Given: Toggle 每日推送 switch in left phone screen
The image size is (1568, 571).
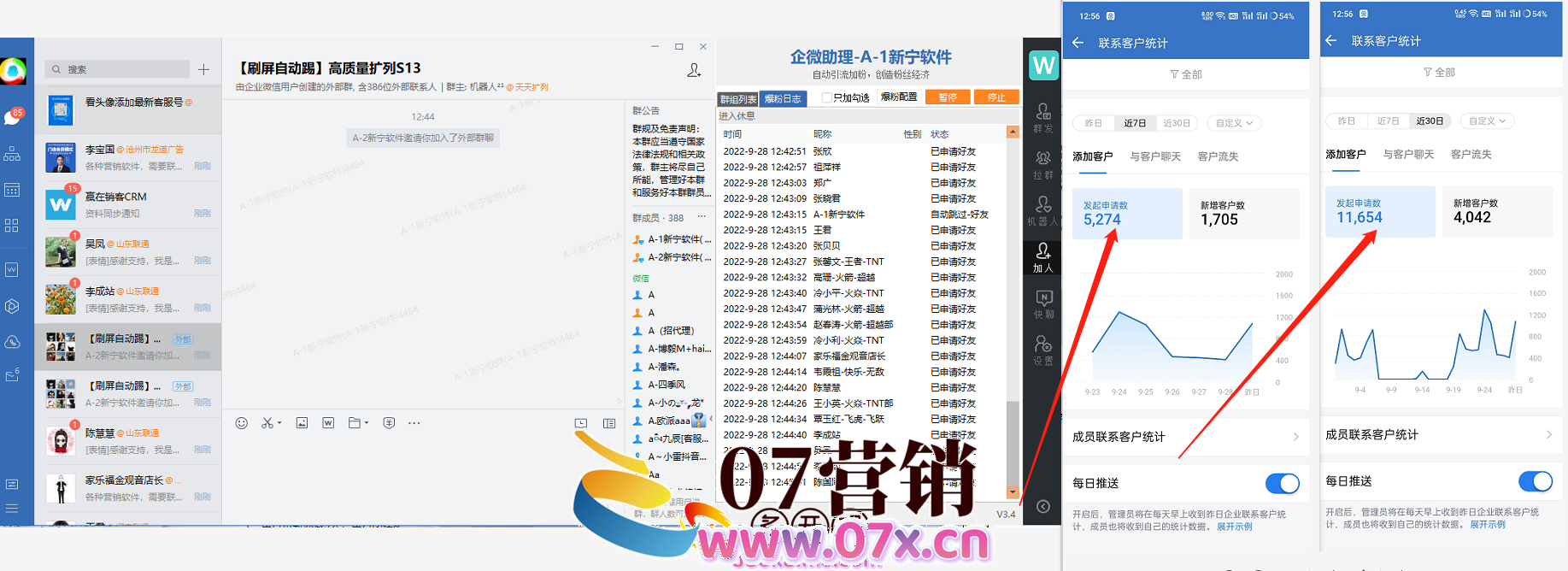Looking at the screenshot, I should [x=1282, y=484].
